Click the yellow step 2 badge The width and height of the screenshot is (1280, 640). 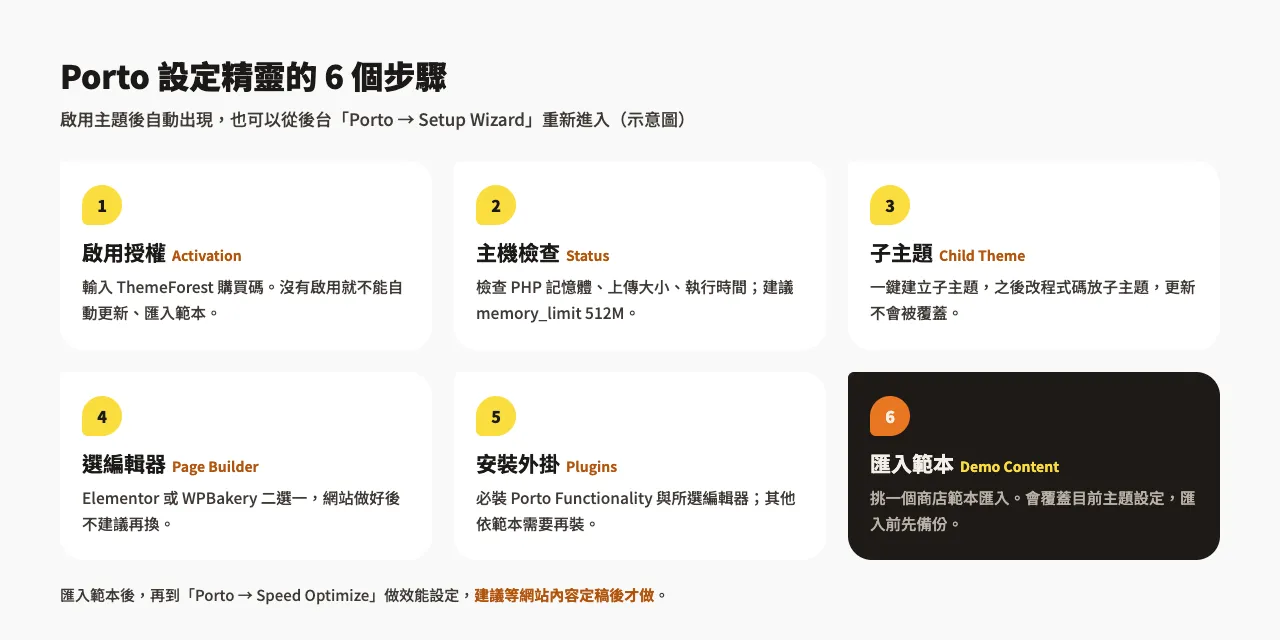click(x=496, y=205)
